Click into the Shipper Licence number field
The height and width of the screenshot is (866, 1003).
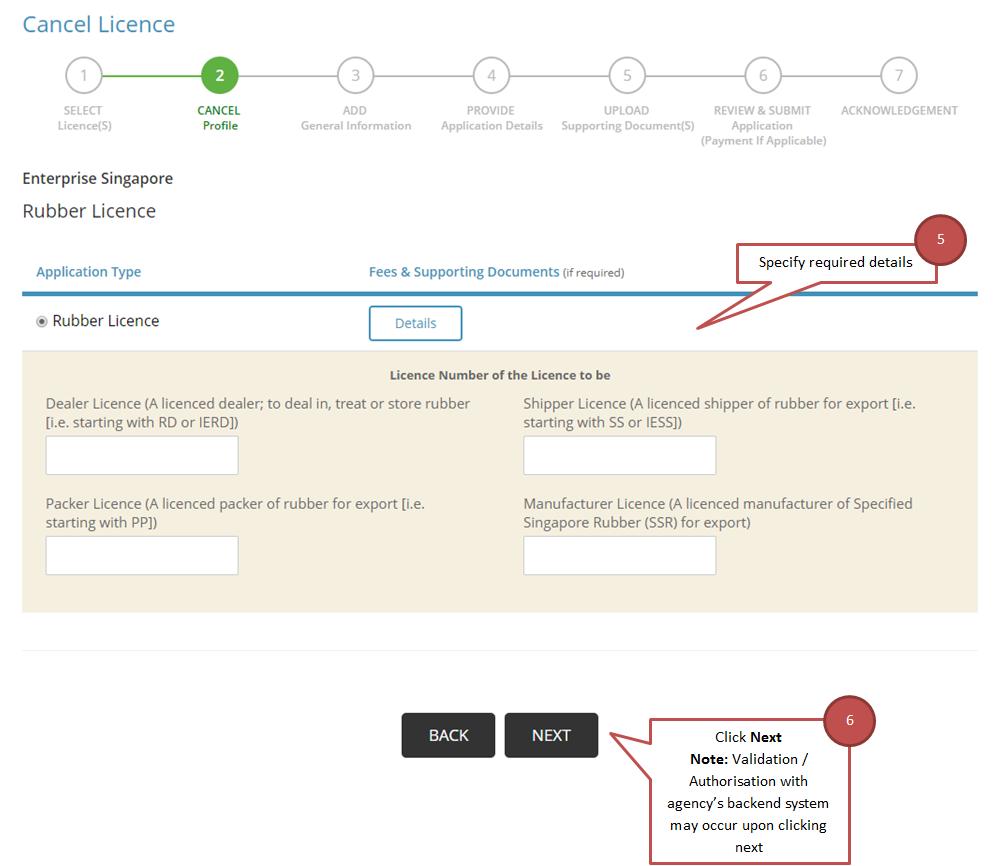[x=619, y=455]
